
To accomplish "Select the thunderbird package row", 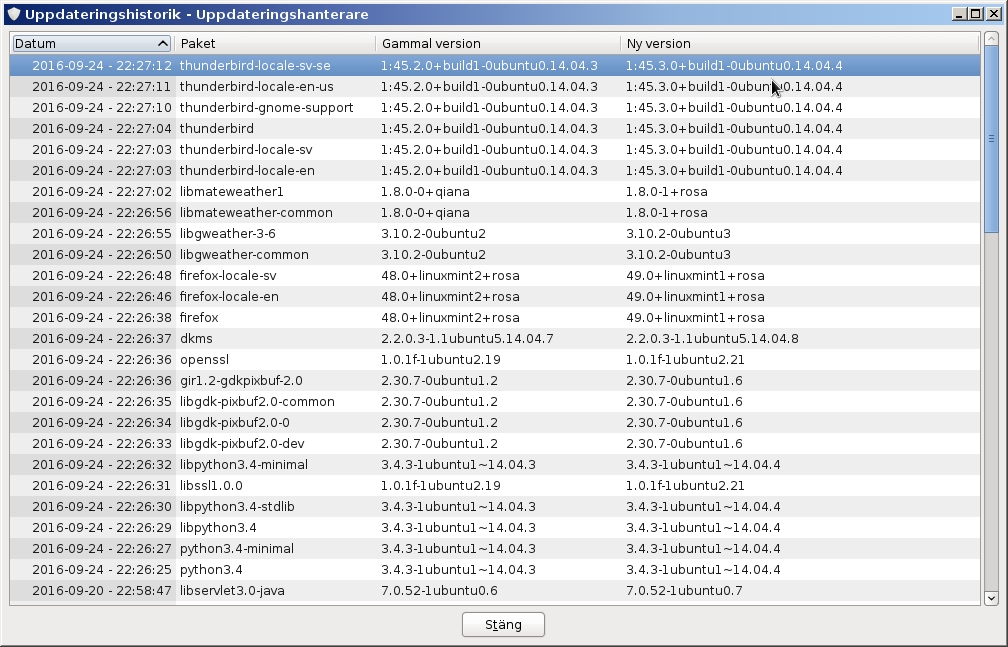I will [495, 129].
